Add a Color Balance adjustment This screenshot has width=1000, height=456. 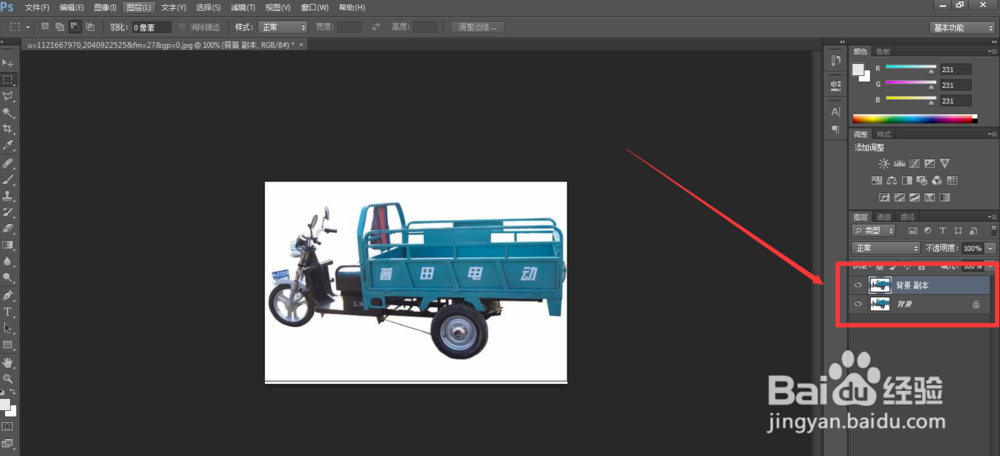(x=892, y=180)
